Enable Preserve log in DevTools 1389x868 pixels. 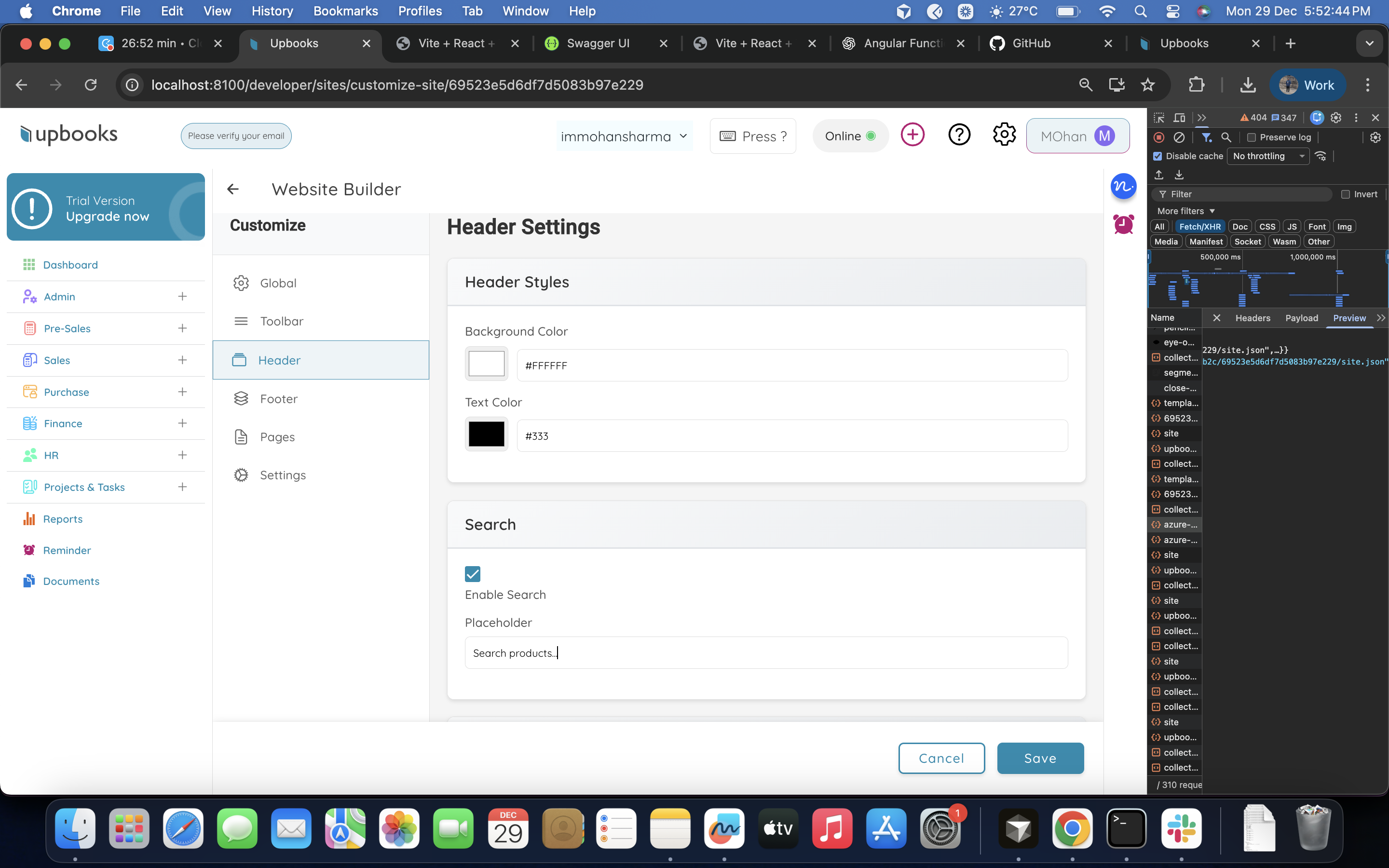(x=1251, y=137)
